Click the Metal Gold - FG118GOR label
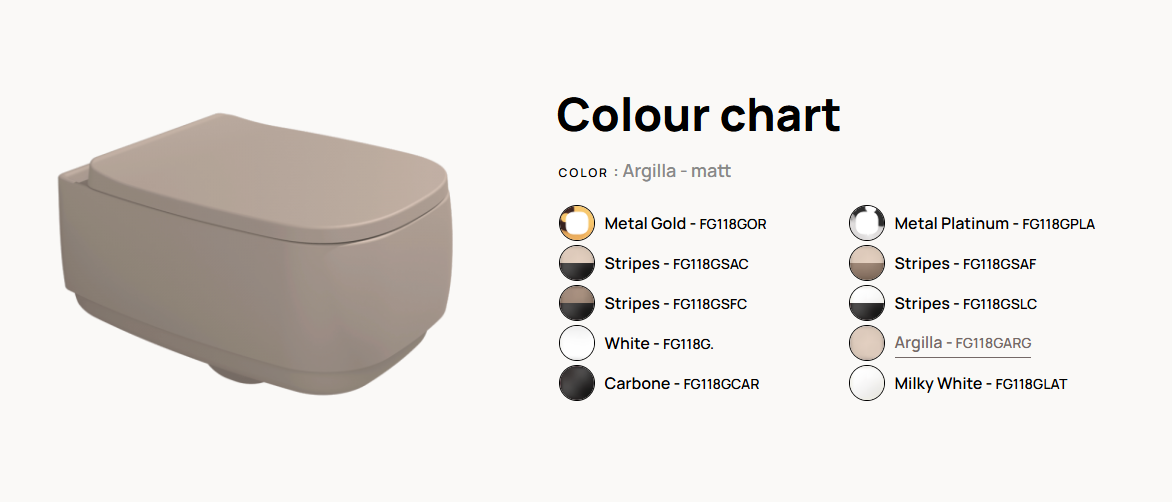The height and width of the screenshot is (502, 1172). click(685, 223)
